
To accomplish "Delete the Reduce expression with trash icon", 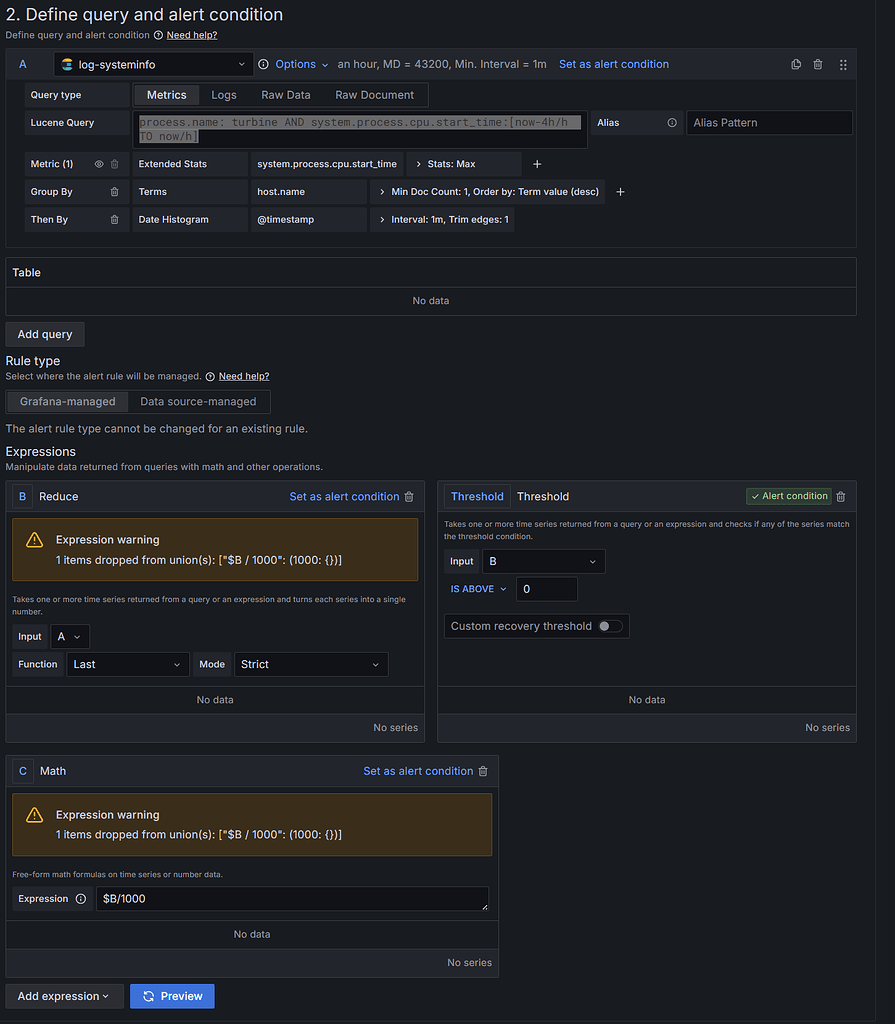I will [x=408, y=496].
